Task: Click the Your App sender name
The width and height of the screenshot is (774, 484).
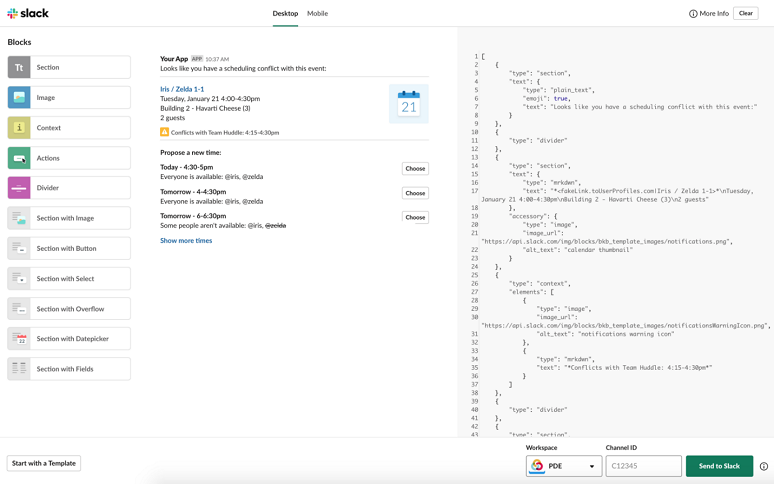Action: pos(174,59)
